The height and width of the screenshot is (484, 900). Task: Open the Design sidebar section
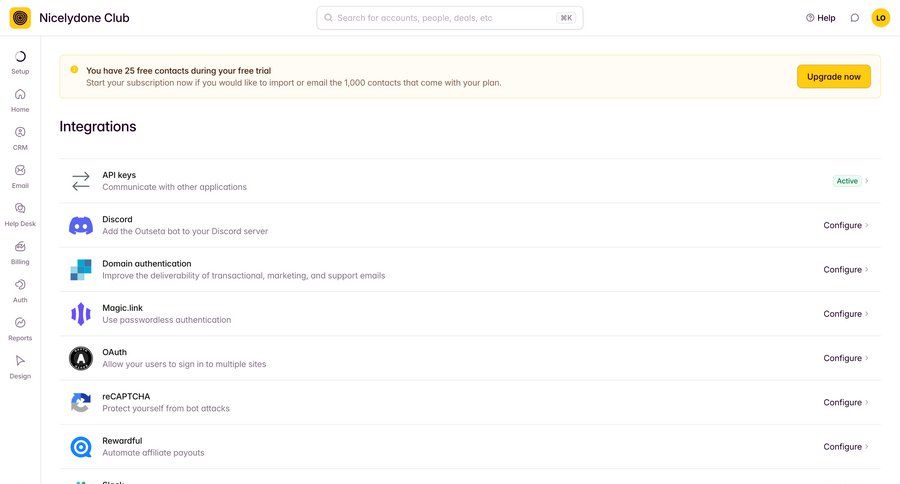pos(20,367)
